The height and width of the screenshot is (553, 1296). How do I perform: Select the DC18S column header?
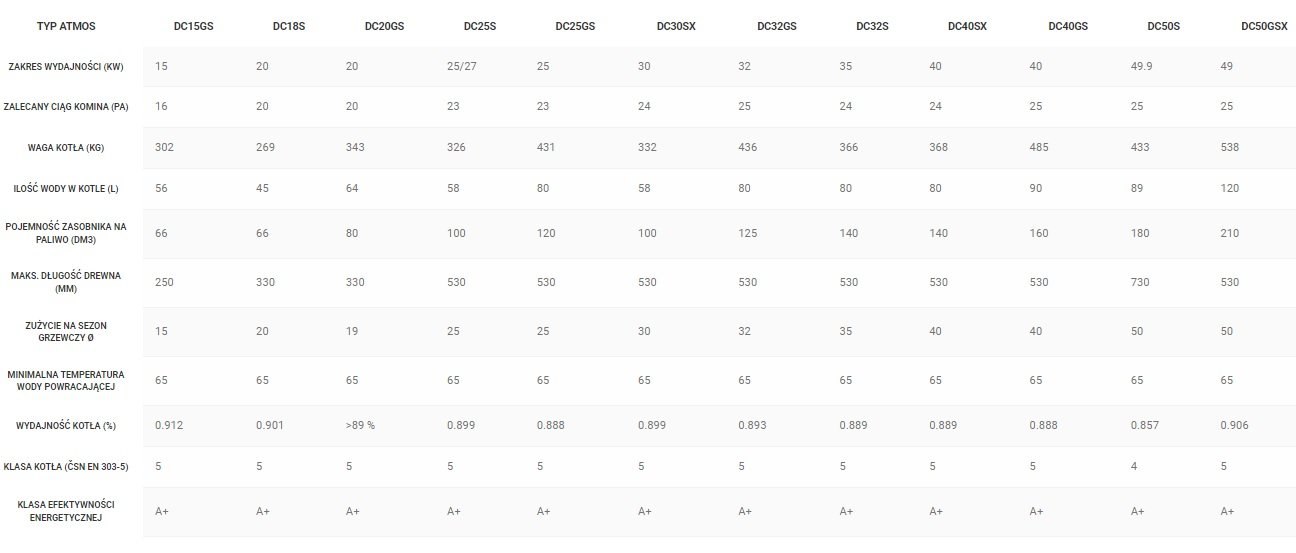(289, 26)
